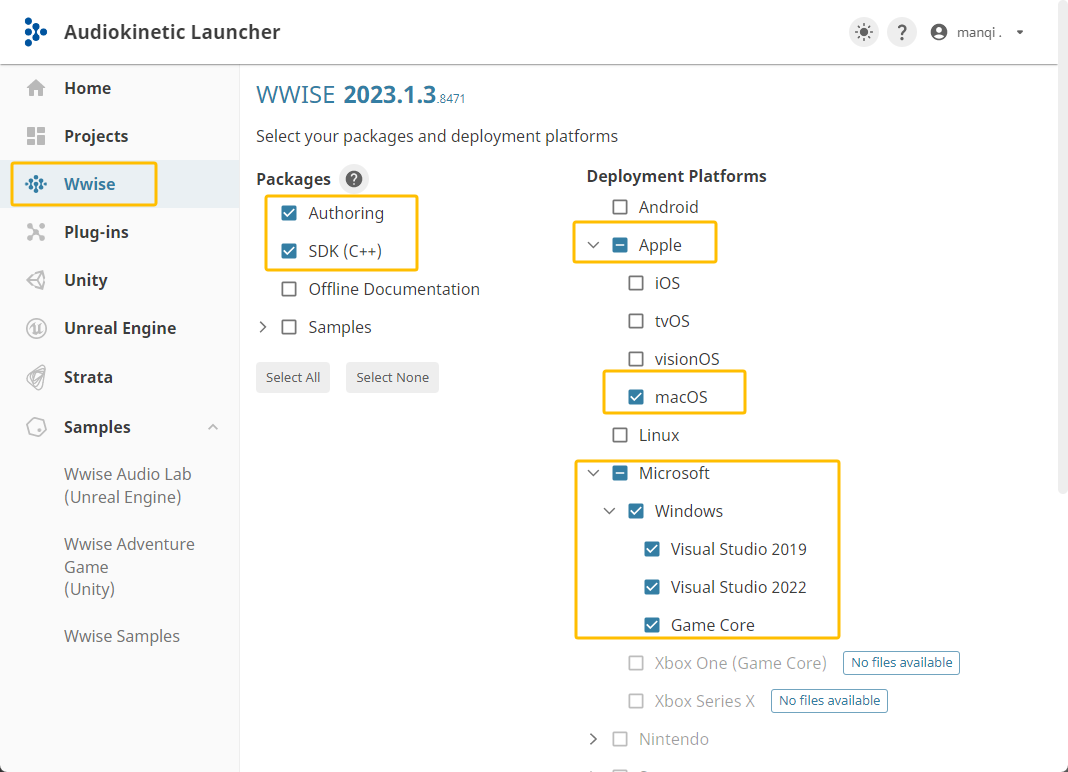This screenshot has width=1068, height=772.
Task: Click the Projects grid icon
Action: pos(36,136)
